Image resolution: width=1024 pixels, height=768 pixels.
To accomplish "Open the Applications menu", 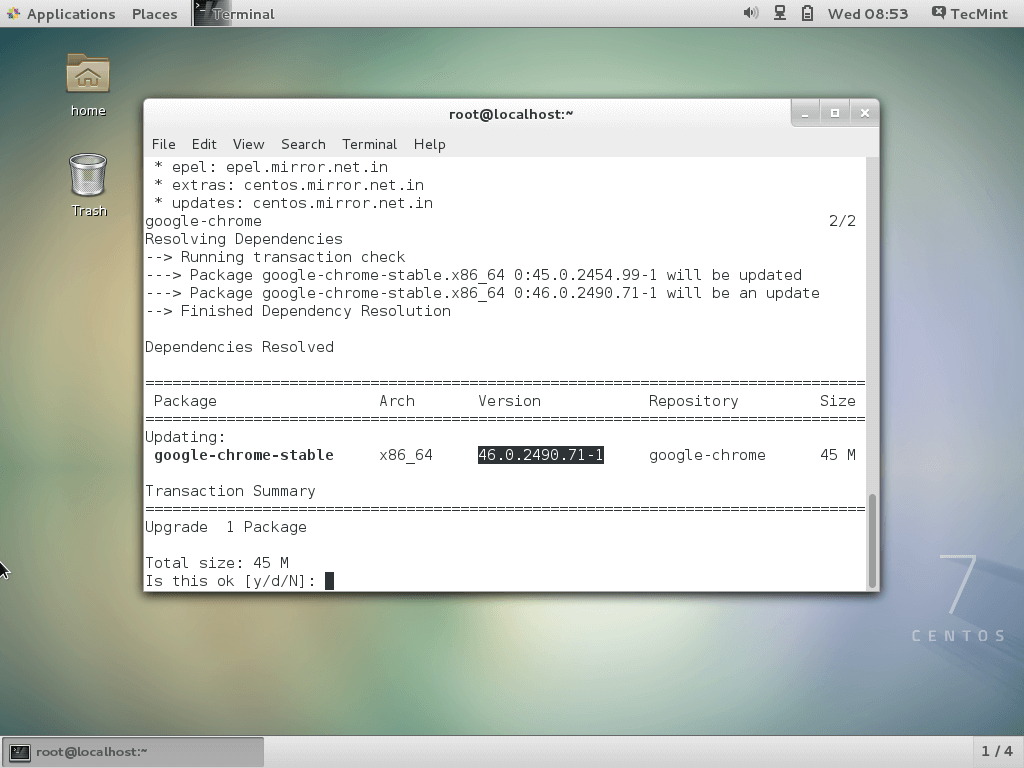I will point(61,14).
